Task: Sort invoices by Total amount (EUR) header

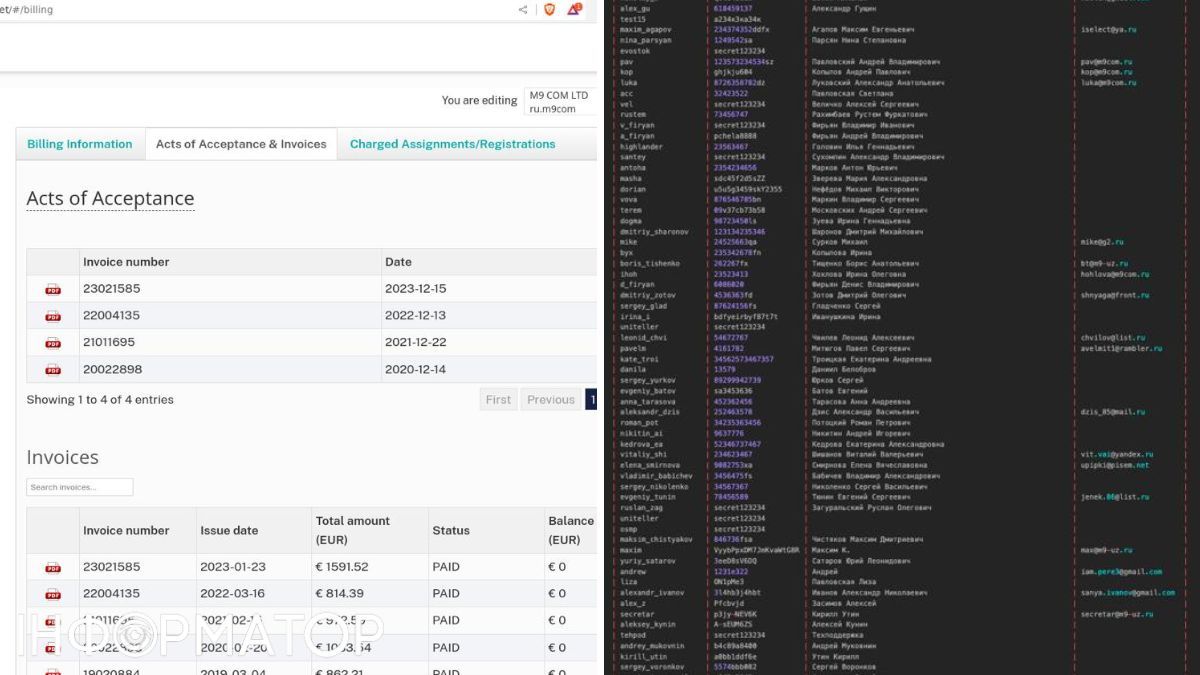Action: coord(352,530)
